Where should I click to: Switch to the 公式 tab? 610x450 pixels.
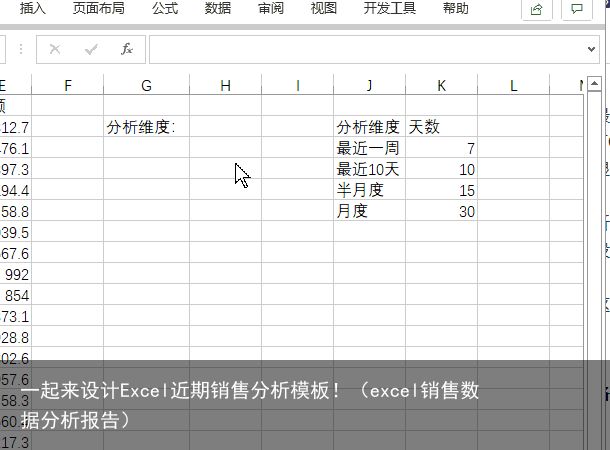pyautogui.click(x=165, y=8)
